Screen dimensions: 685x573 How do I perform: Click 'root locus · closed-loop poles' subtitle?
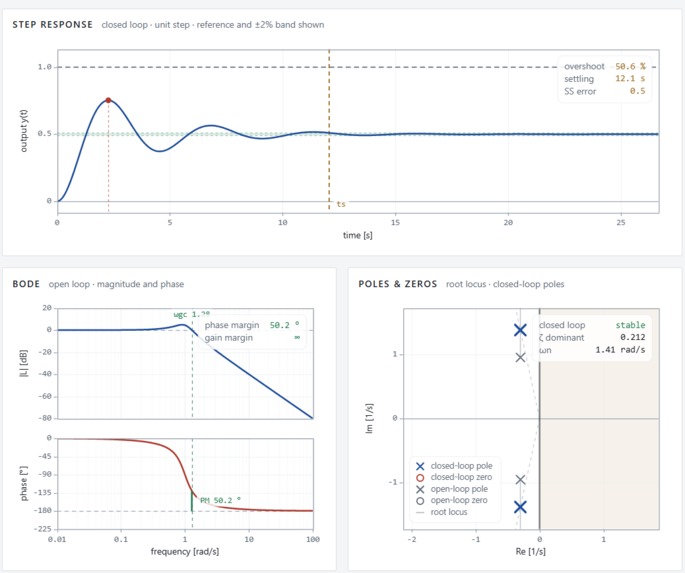point(505,284)
